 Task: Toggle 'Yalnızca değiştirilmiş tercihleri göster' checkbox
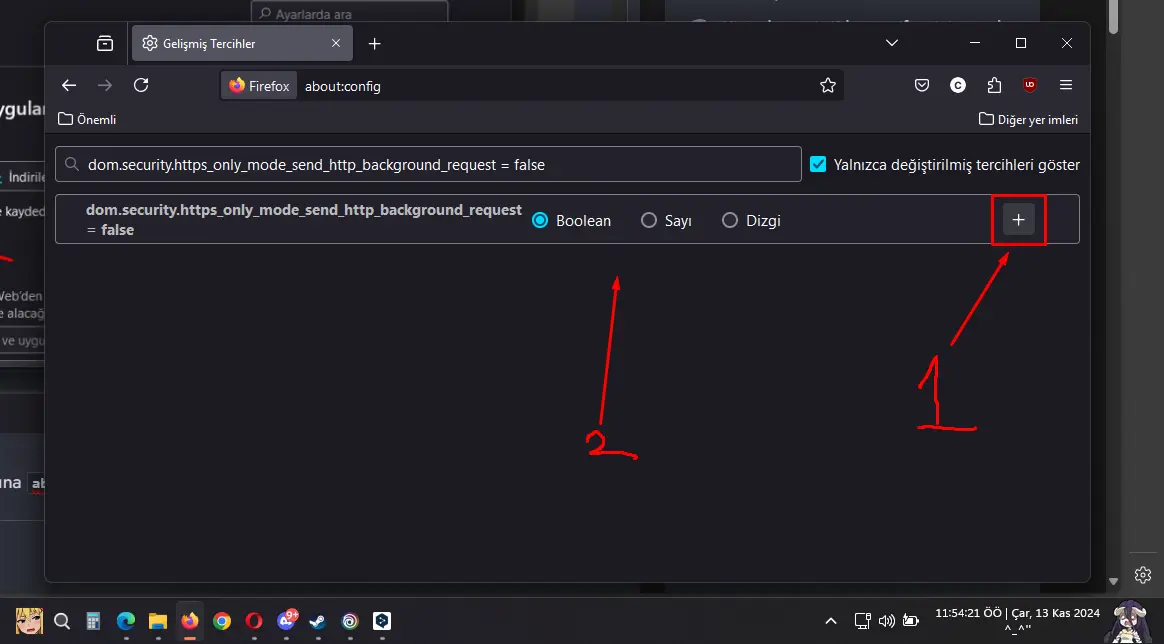[818, 164]
